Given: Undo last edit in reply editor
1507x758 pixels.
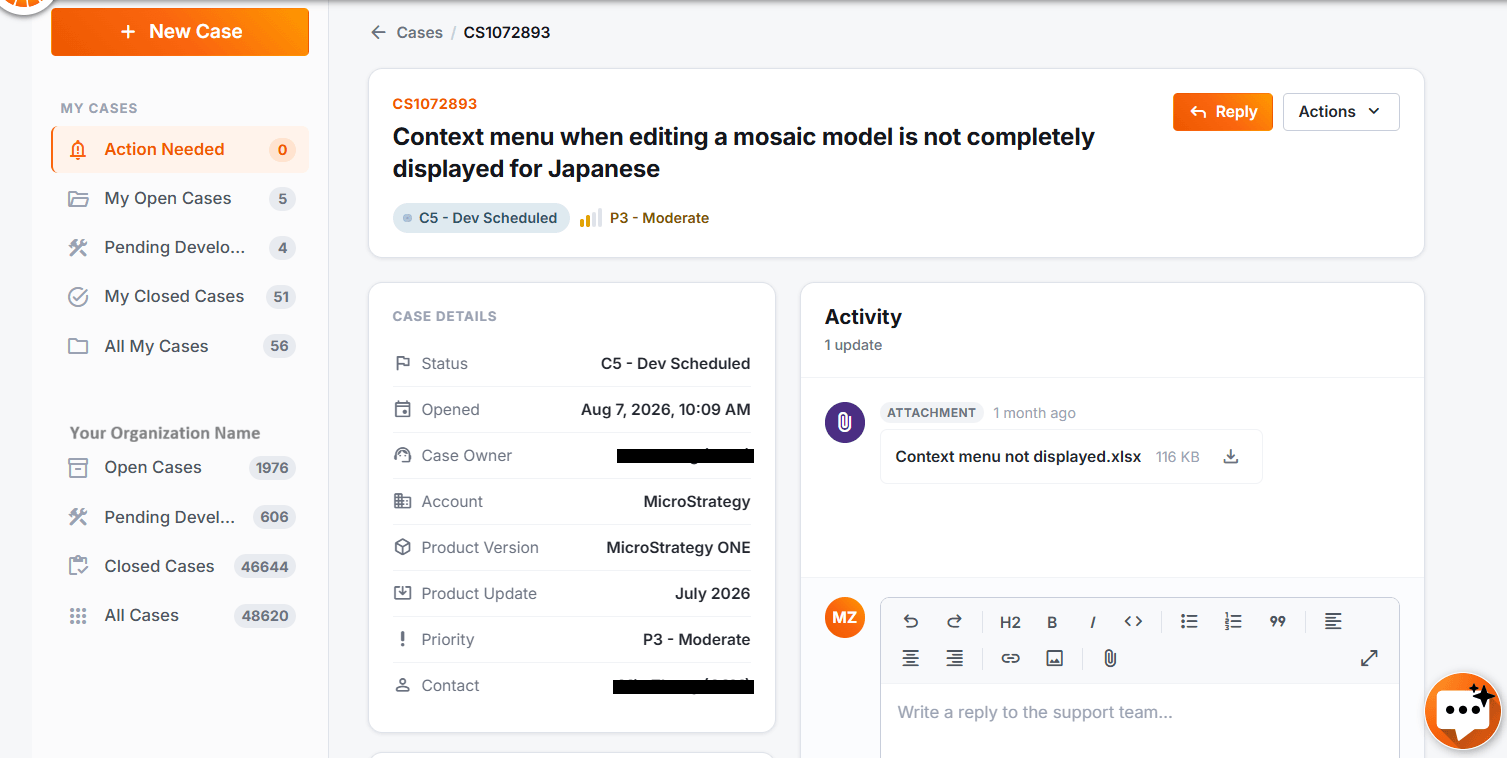Looking at the screenshot, I should [x=911, y=622].
